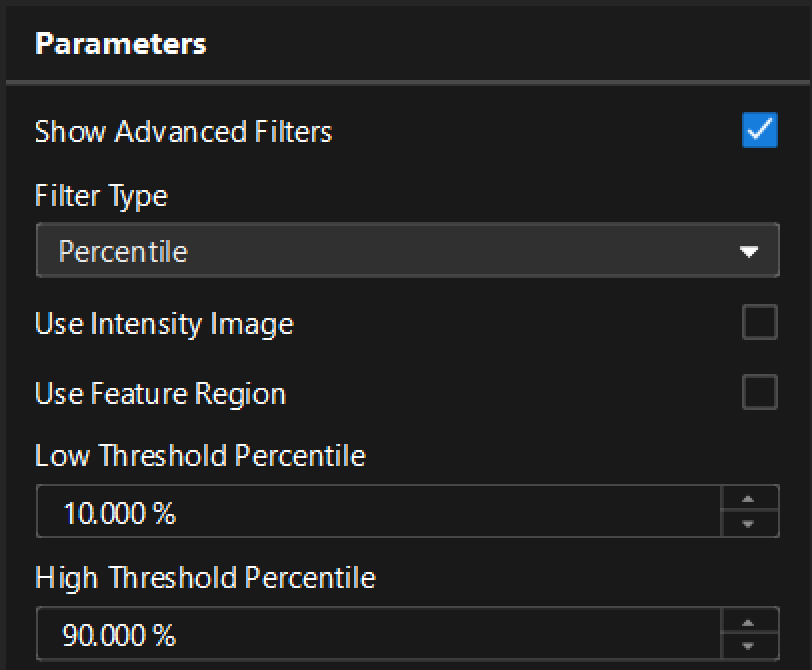Click the Parameters panel header
812x670 pixels.
pos(120,44)
